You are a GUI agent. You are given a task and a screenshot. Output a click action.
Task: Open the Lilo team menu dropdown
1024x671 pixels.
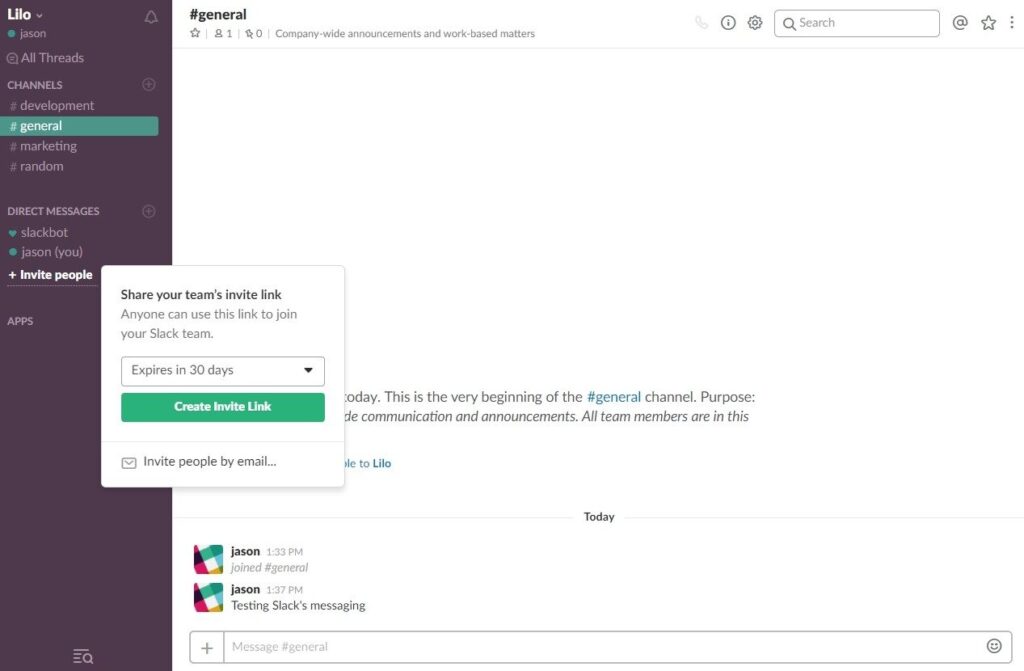[x=25, y=14]
